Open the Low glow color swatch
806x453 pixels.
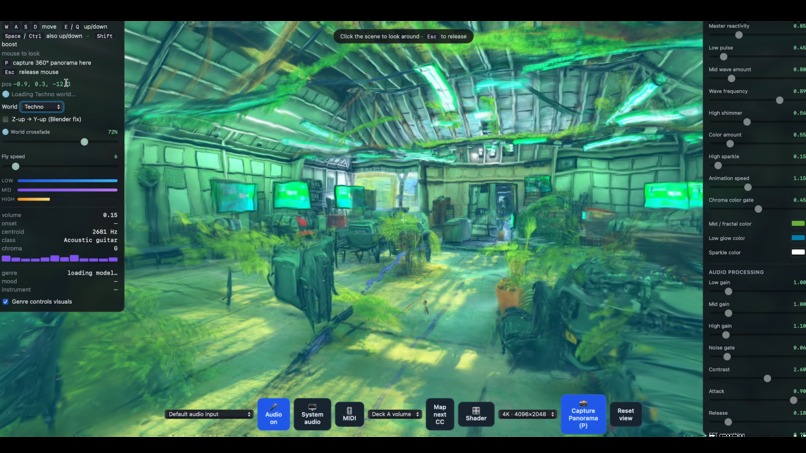798,238
